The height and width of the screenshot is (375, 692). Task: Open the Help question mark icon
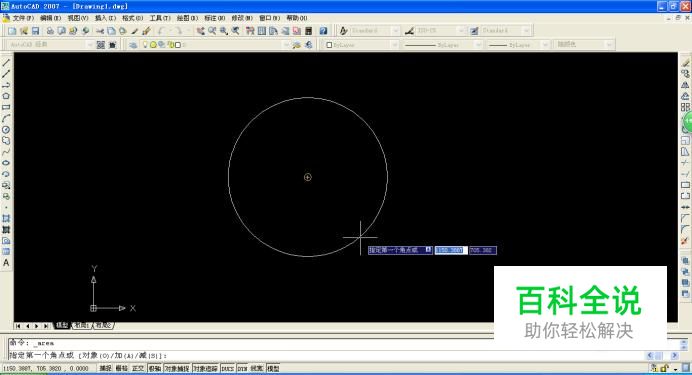pos(323,31)
